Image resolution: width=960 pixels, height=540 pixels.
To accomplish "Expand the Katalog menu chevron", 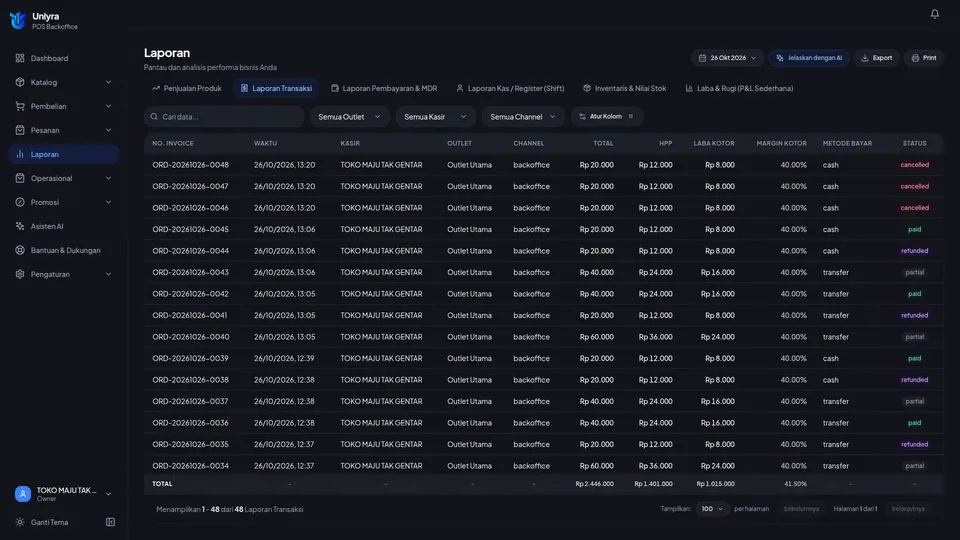I will click(x=108, y=82).
